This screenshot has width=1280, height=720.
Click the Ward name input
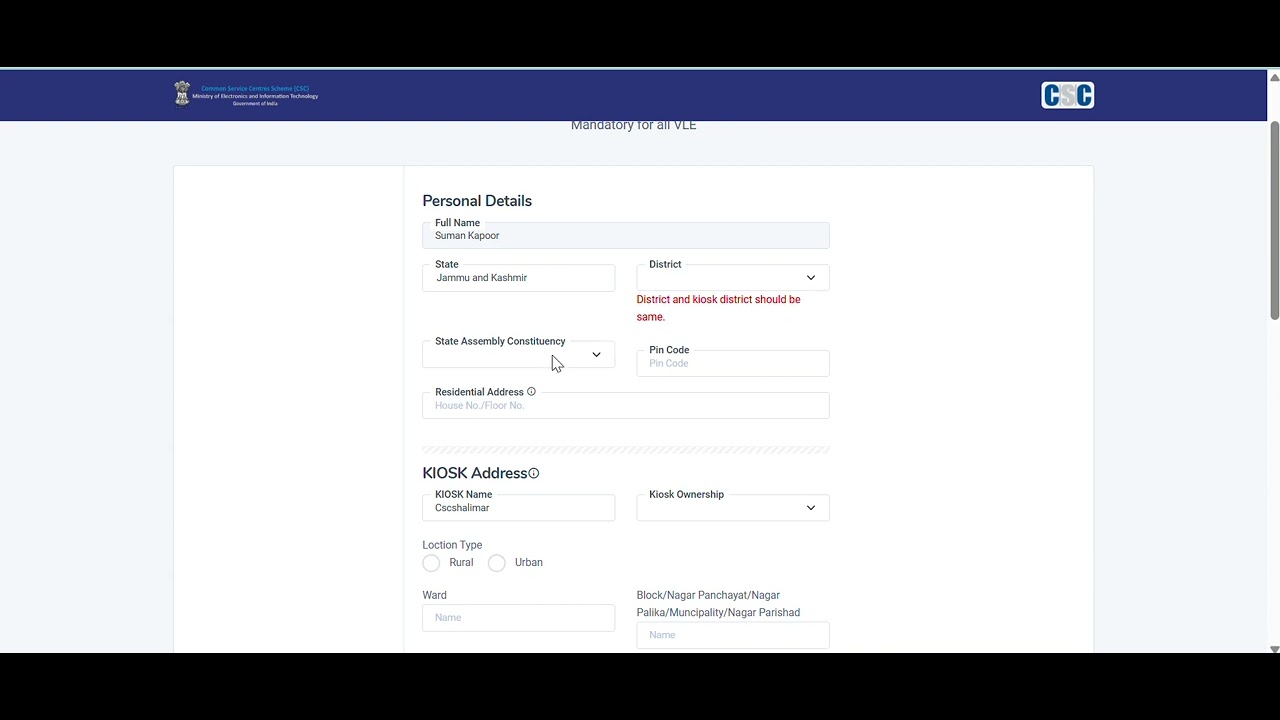(519, 618)
